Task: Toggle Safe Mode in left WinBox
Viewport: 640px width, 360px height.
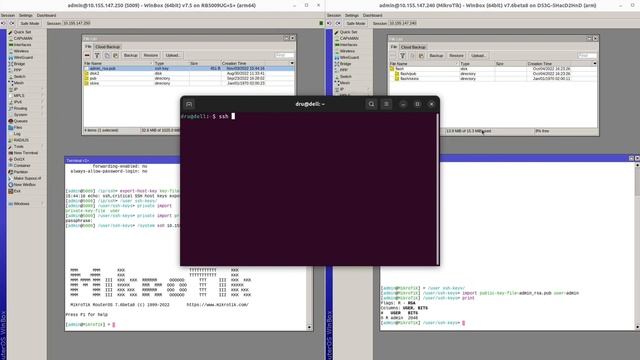Action: (30, 23)
